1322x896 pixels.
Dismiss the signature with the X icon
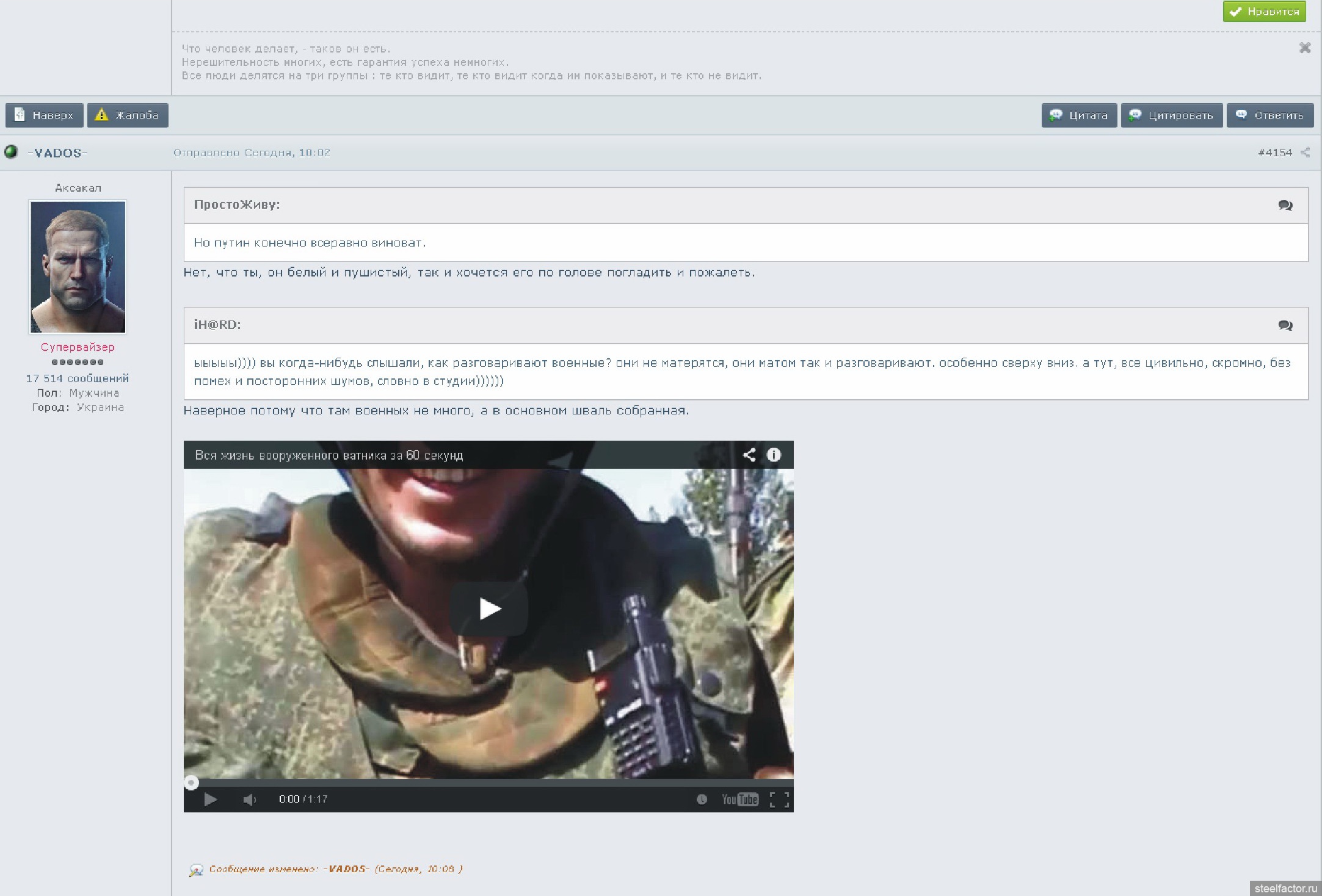(1305, 48)
